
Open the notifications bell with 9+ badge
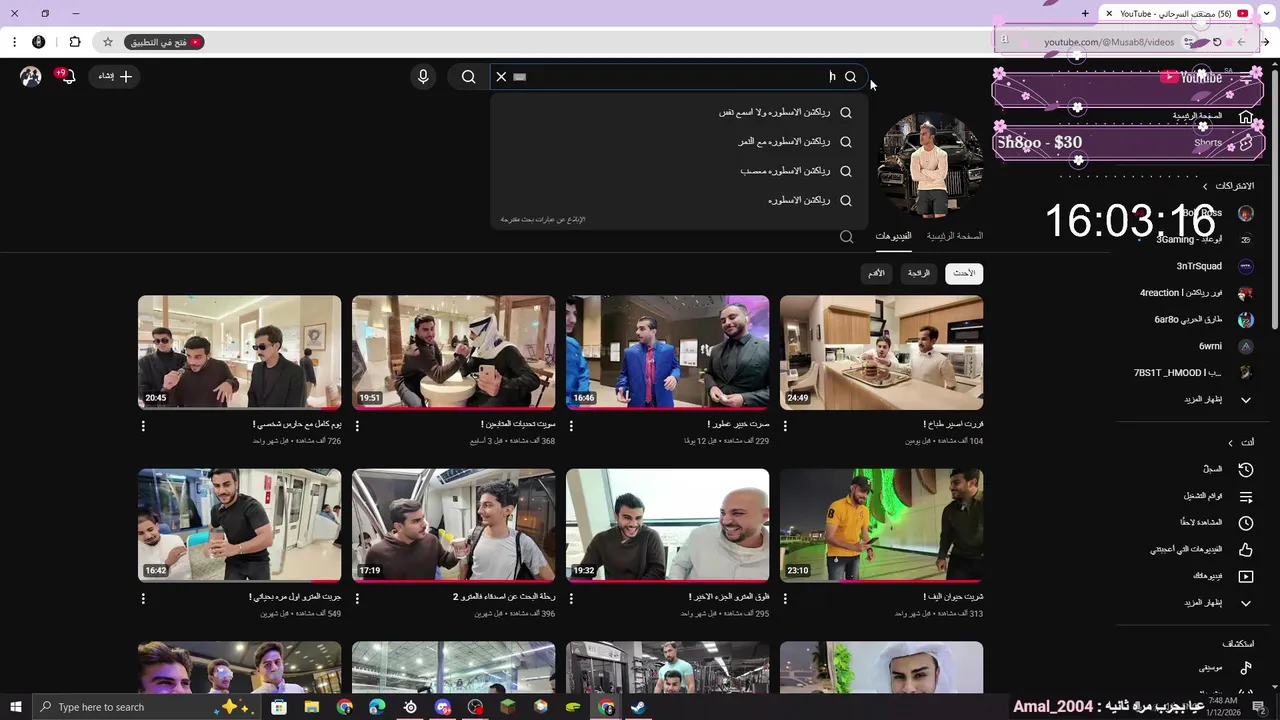coord(67,76)
